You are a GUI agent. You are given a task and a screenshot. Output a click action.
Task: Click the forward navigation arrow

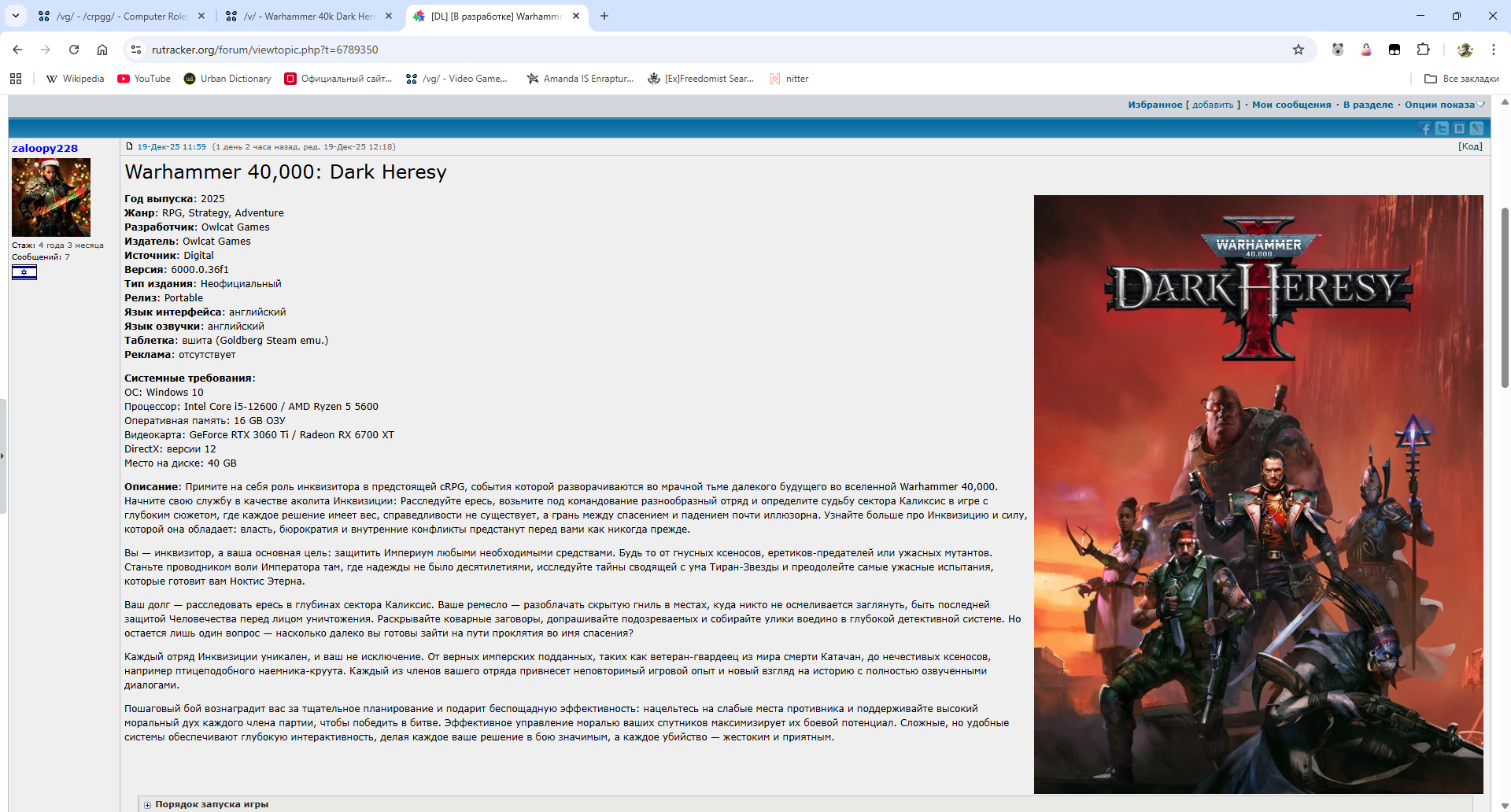pyautogui.click(x=46, y=50)
